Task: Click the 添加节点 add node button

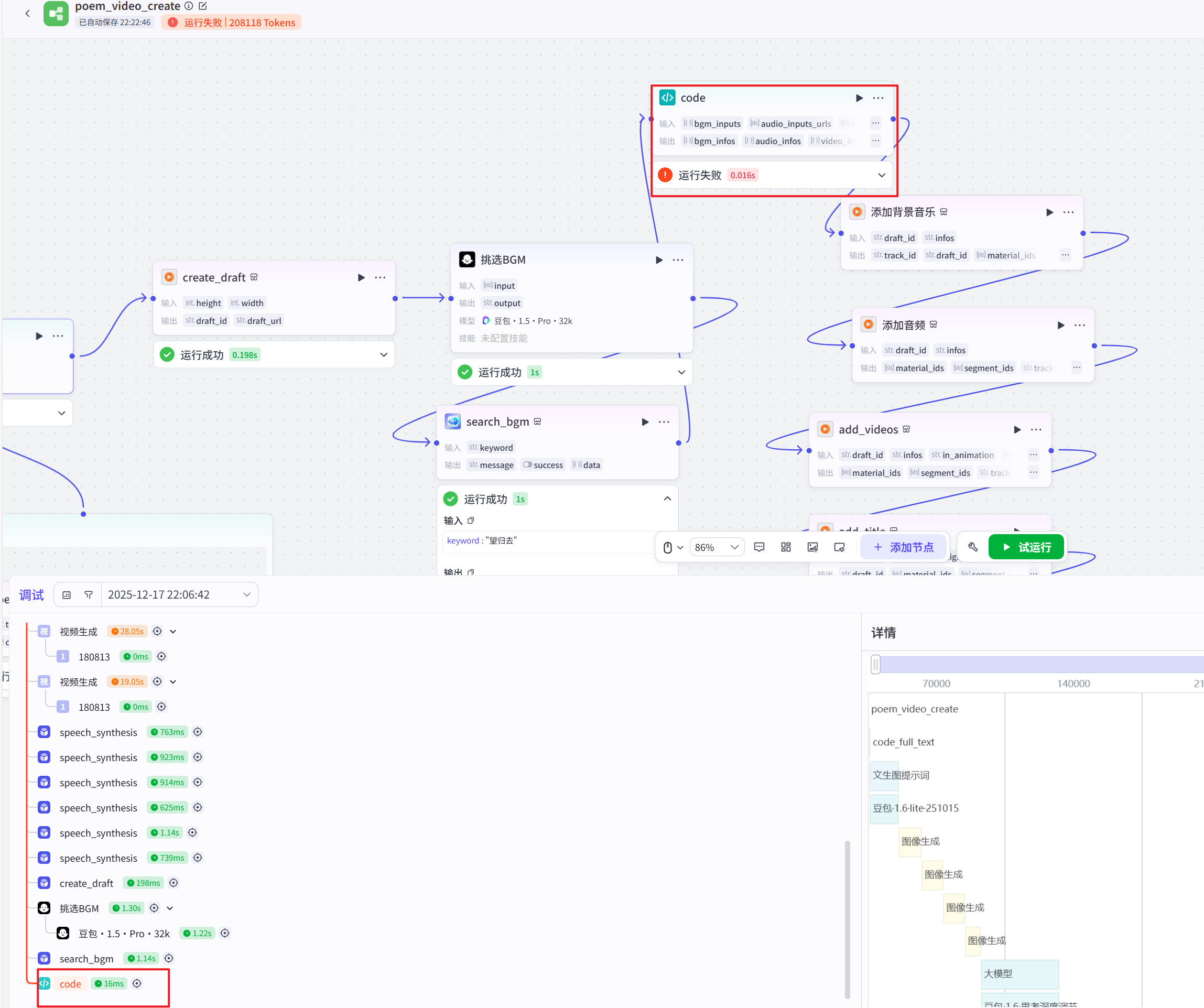Action: (904, 547)
